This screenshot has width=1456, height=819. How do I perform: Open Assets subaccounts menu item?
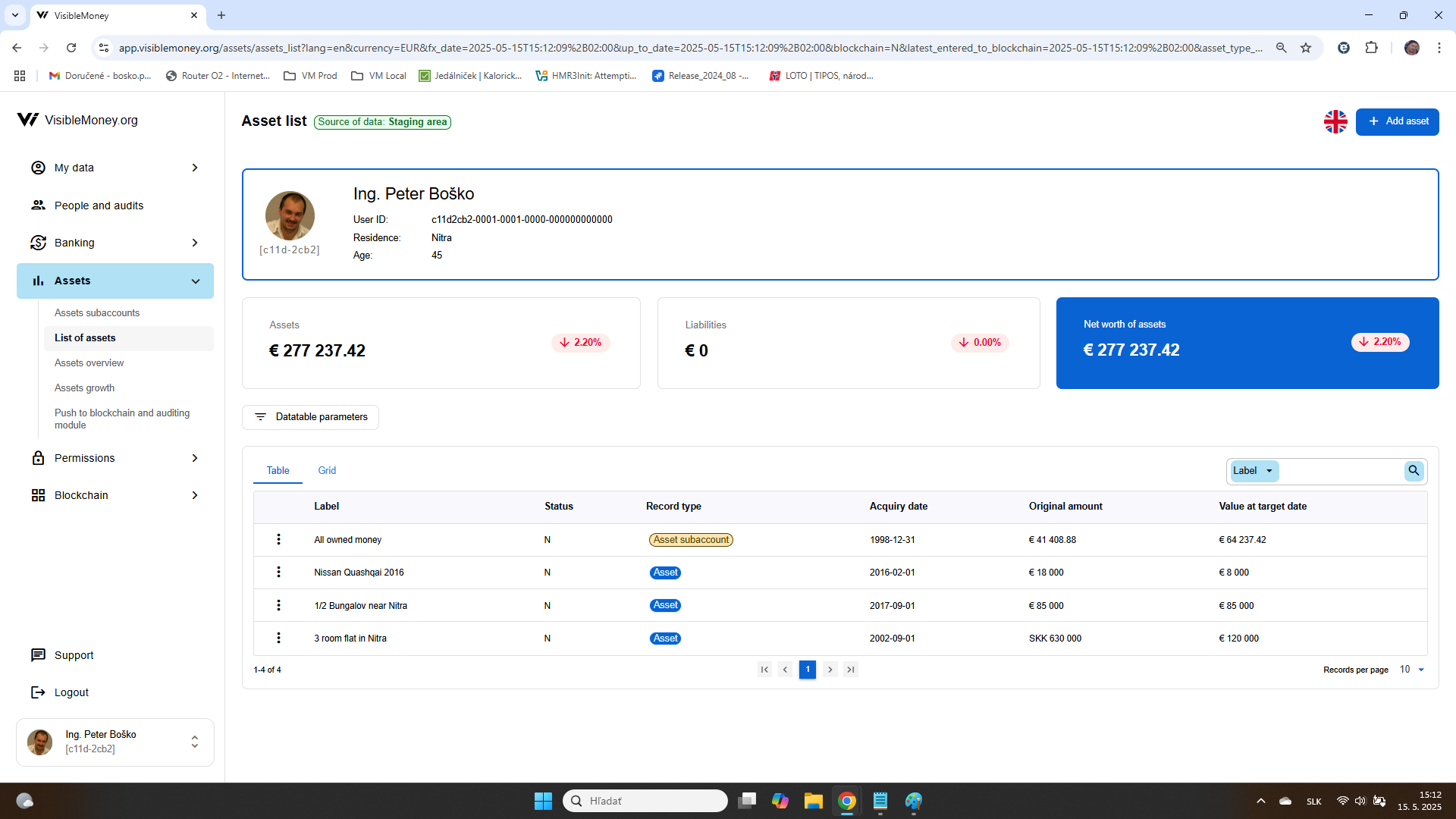pos(97,313)
